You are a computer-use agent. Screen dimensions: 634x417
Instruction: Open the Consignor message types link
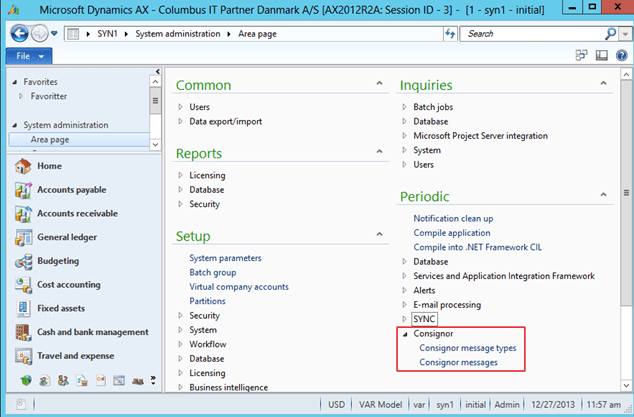point(467,348)
